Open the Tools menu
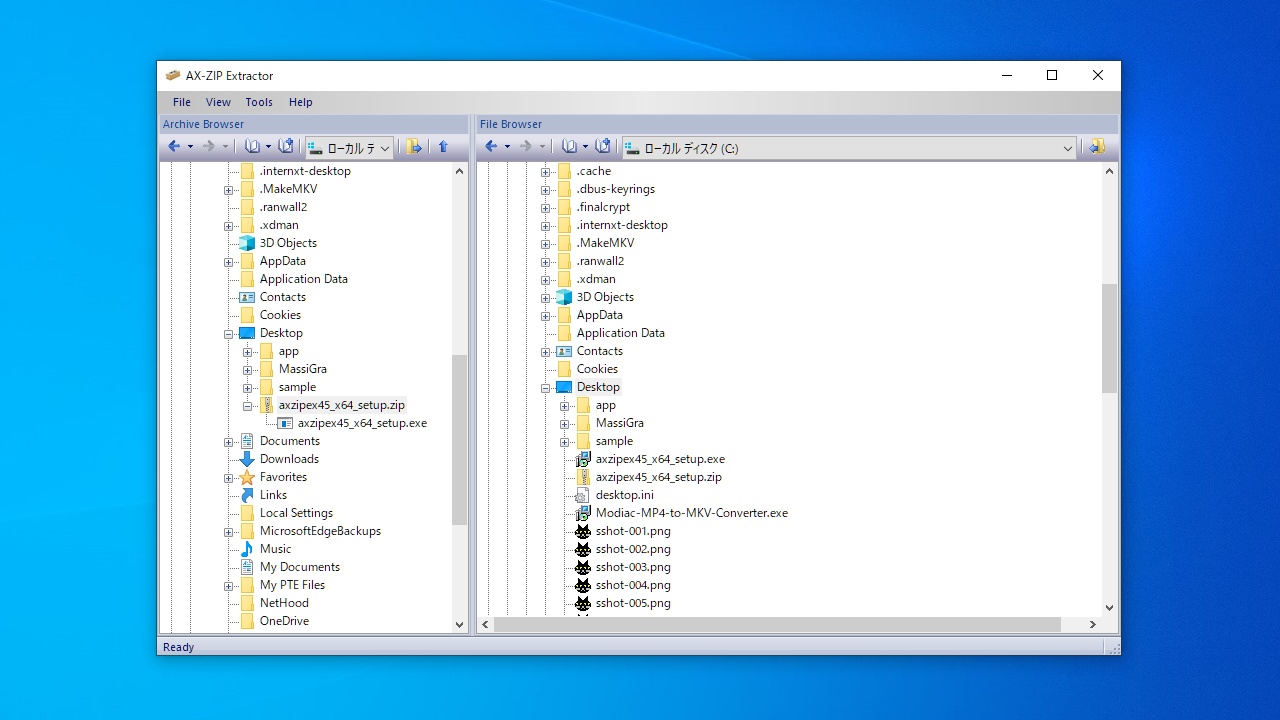Screen dimensions: 1280x720 point(259,102)
